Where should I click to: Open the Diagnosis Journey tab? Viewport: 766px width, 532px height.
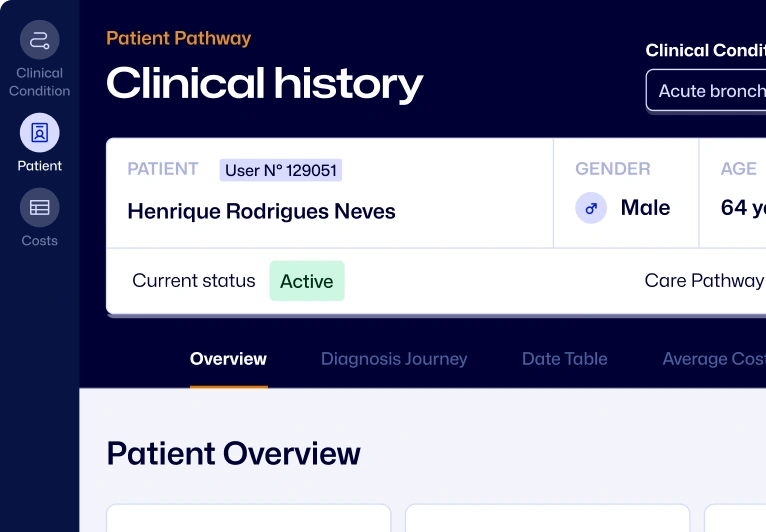coord(394,359)
